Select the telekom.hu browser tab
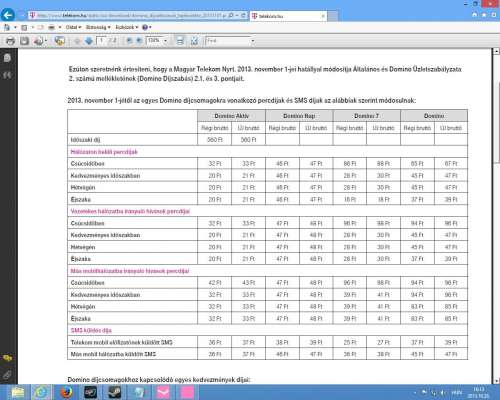Screen dimensions: 500x400 coord(288,16)
